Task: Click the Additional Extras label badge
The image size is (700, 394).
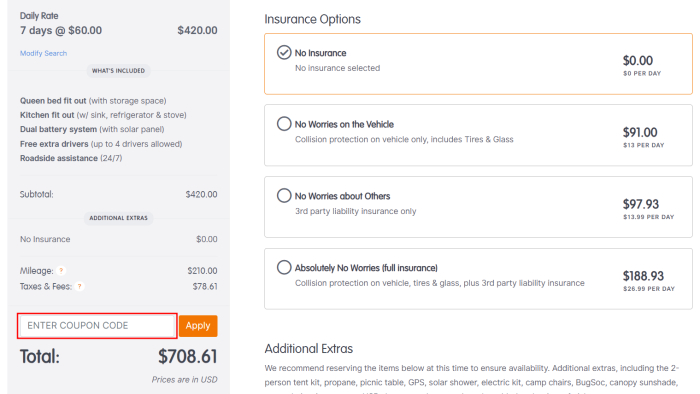Action: pos(118,218)
